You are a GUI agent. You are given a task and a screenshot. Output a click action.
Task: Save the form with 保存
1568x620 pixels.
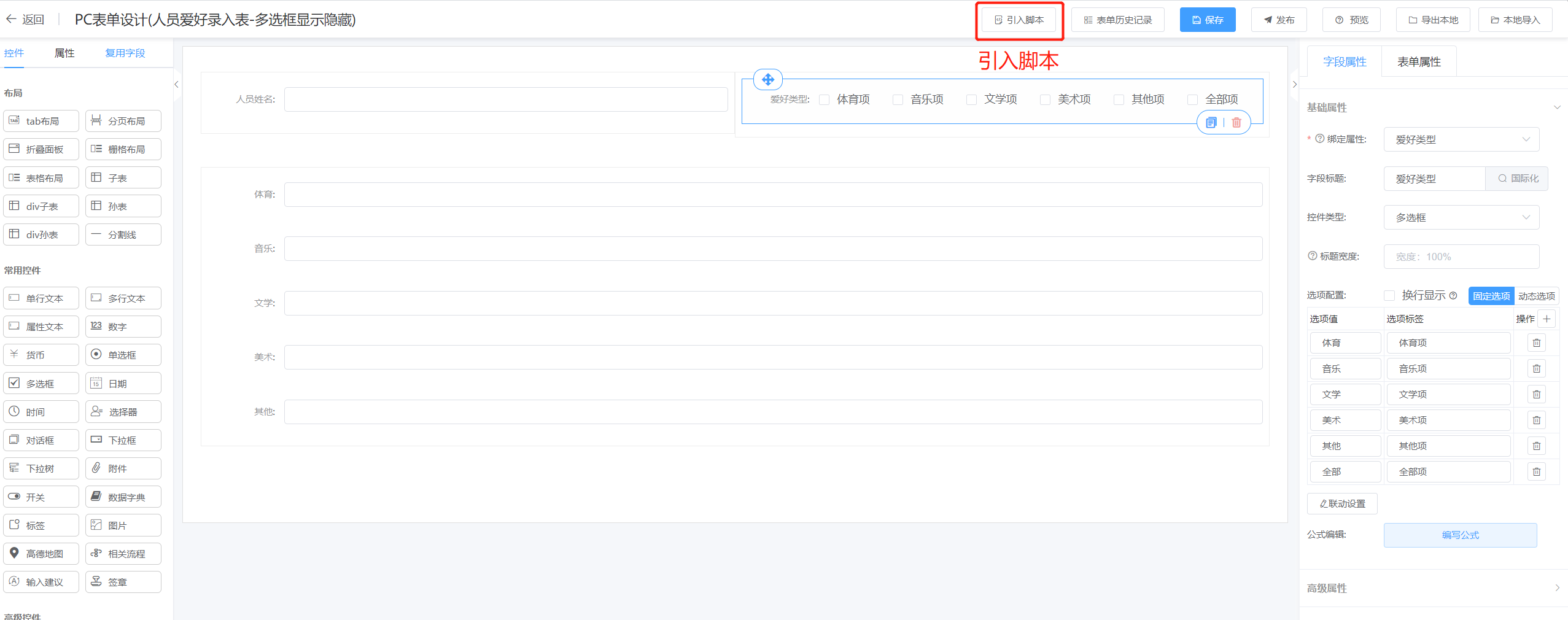(x=1208, y=20)
